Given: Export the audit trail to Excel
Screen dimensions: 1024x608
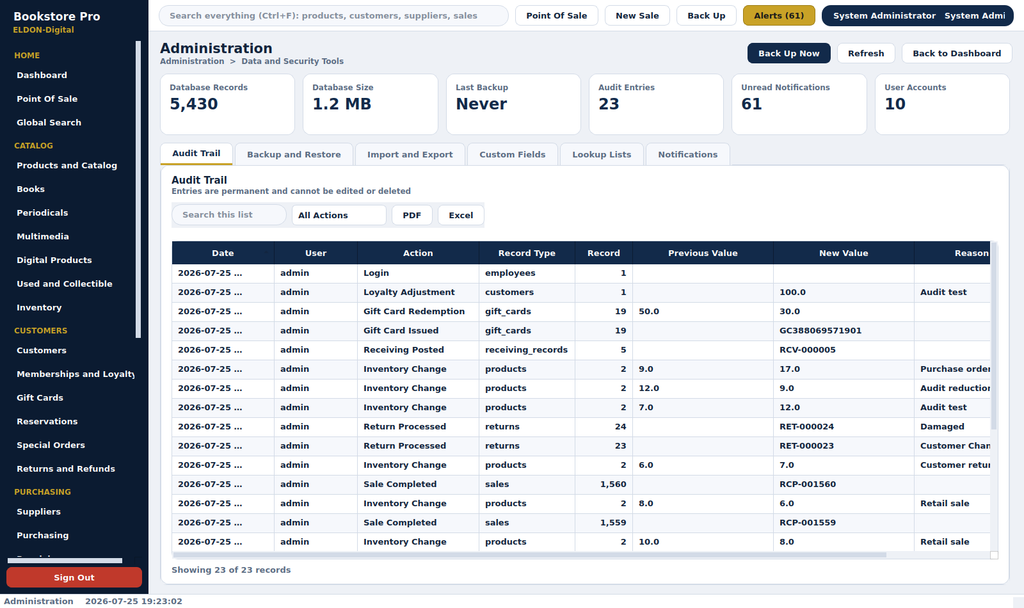Looking at the screenshot, I should (460, 215).
